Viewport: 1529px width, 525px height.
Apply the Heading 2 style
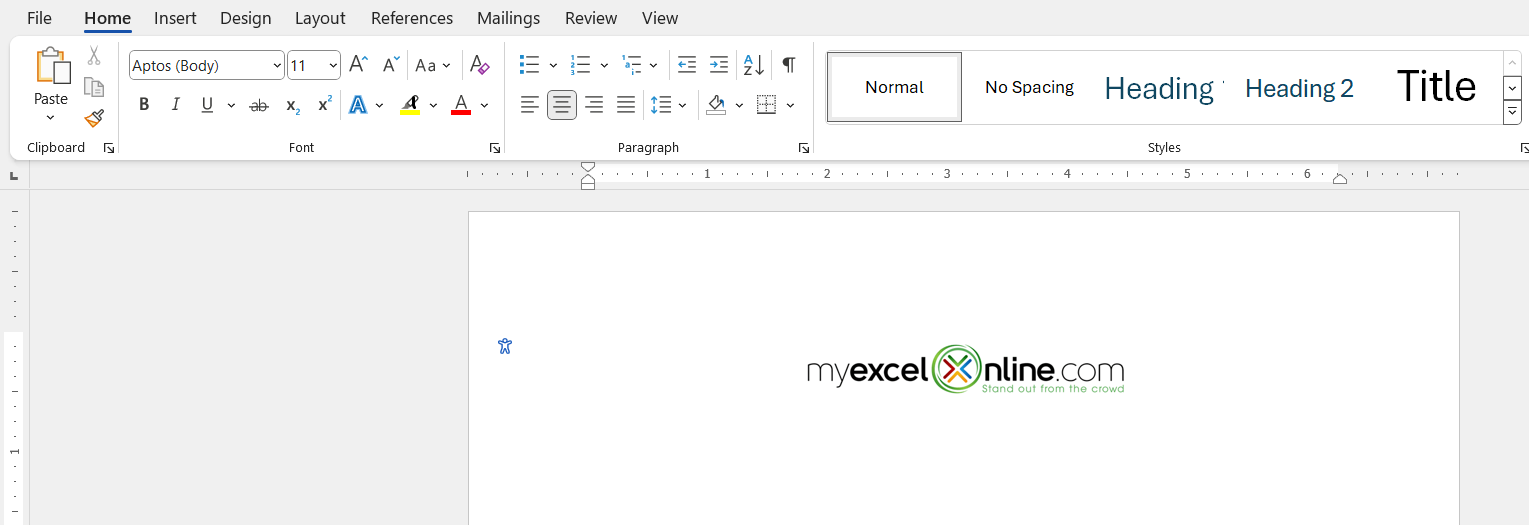pyautogui.click(x=1299, y=87)
